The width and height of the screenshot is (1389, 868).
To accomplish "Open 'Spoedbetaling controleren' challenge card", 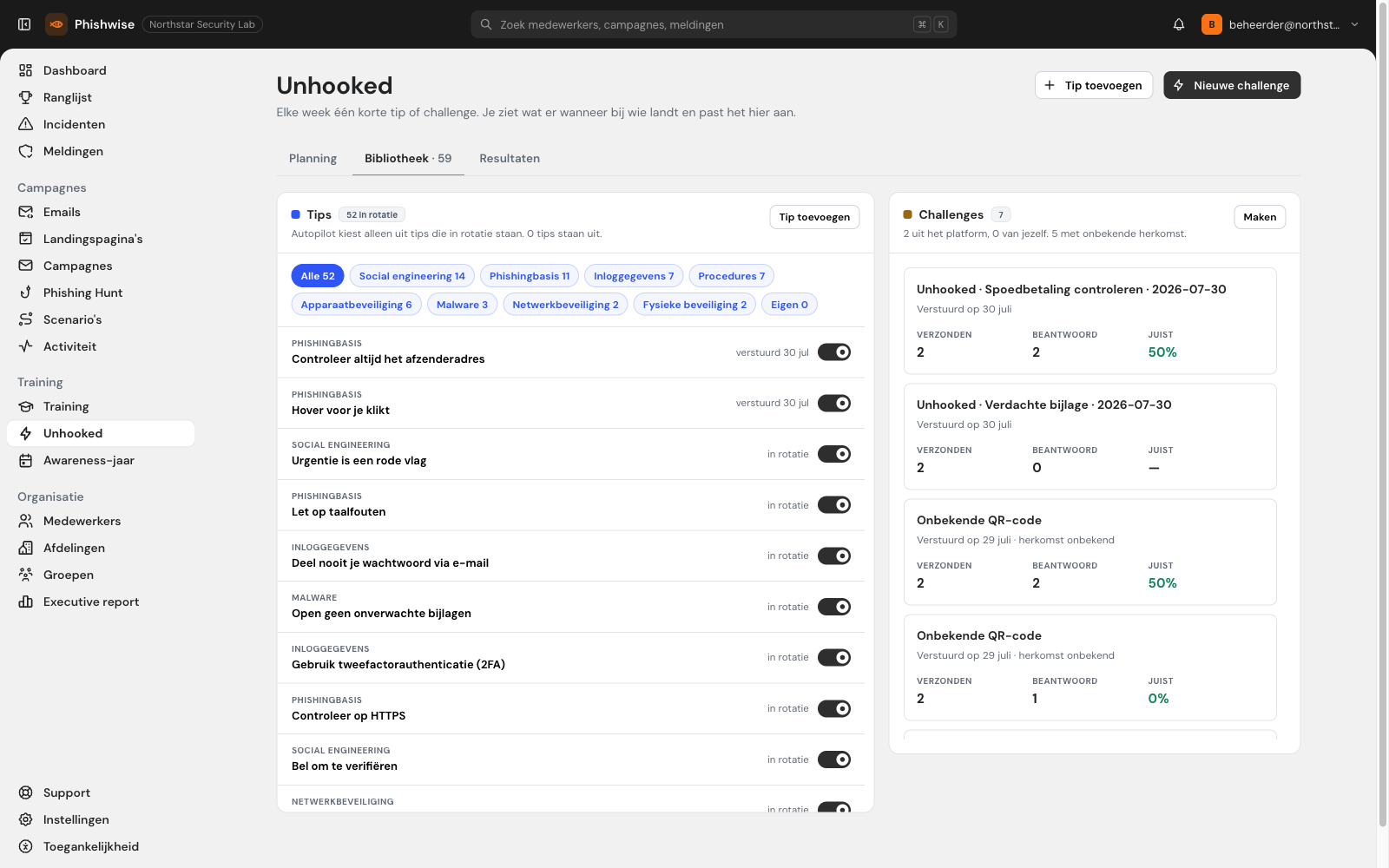I will tap(1090, 321).
